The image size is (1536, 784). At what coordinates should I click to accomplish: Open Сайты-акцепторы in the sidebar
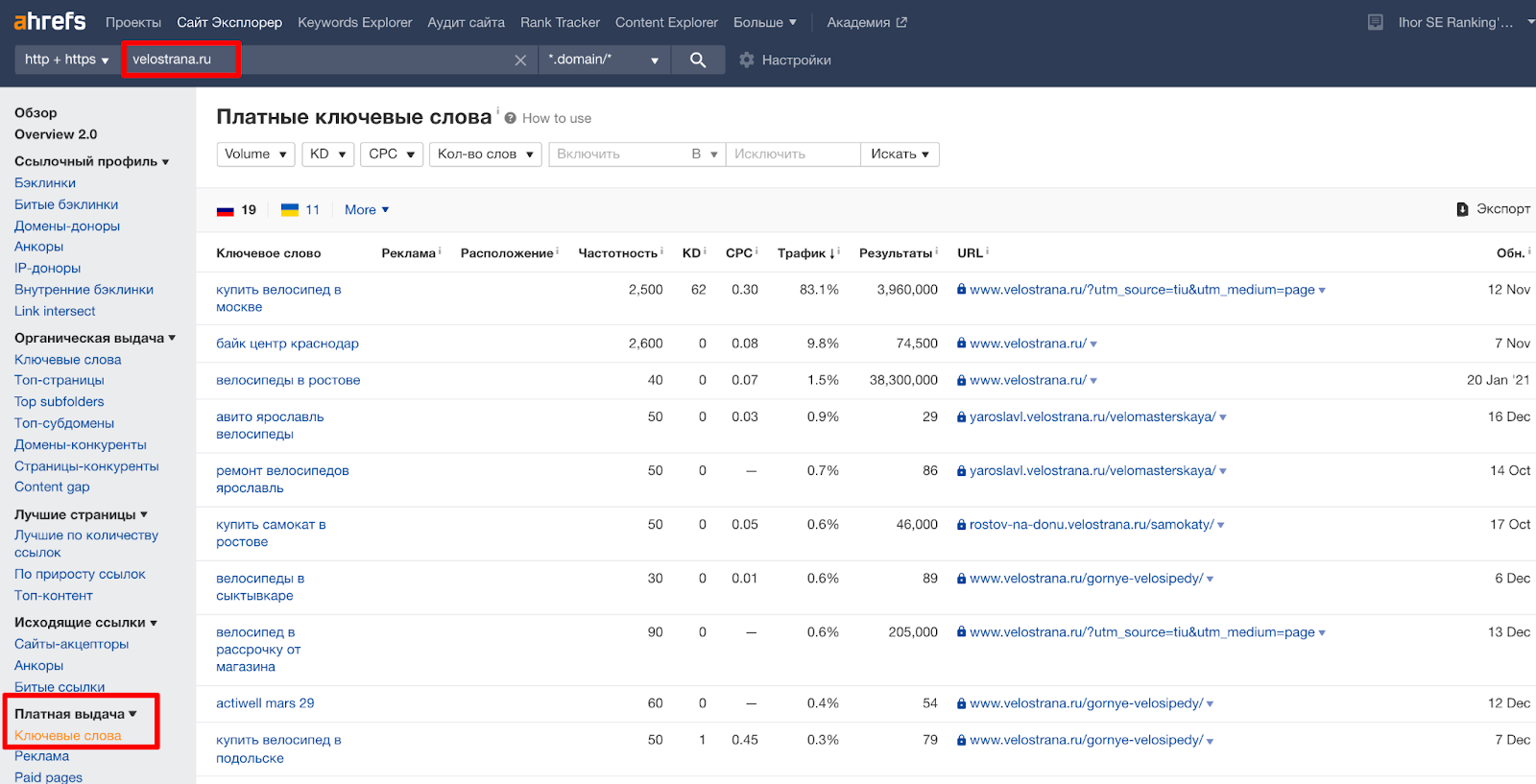[71, 644]
